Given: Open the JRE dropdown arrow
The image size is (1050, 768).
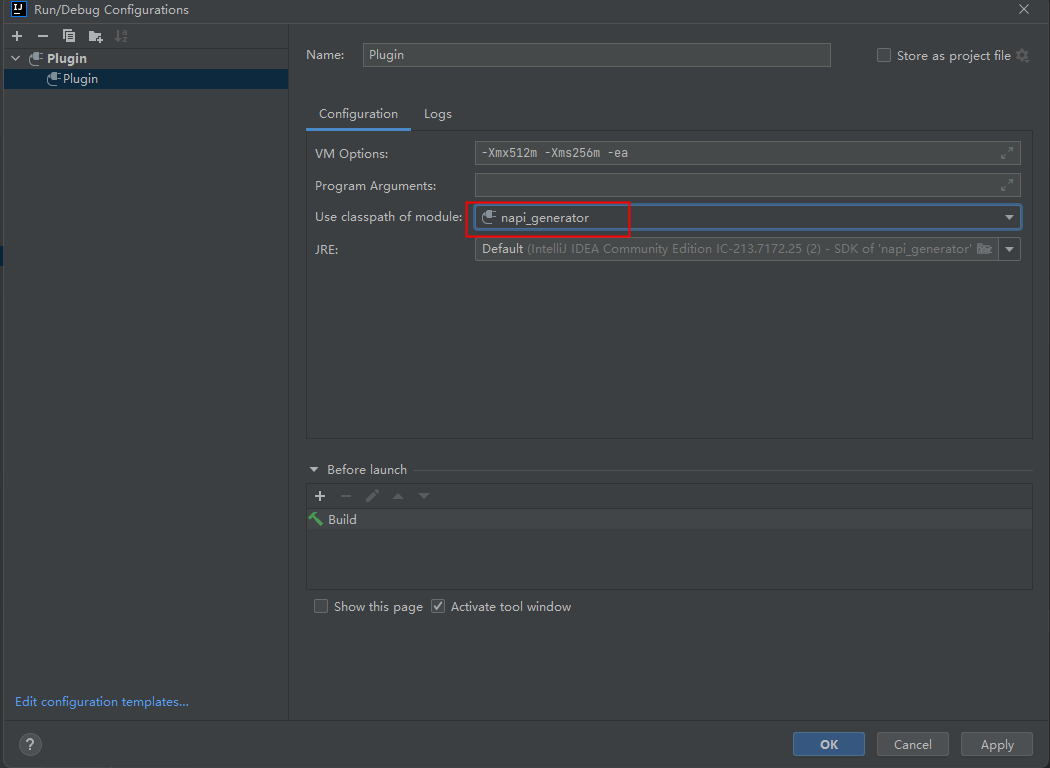Looking at the screenshot, I should pos(1009,249).
